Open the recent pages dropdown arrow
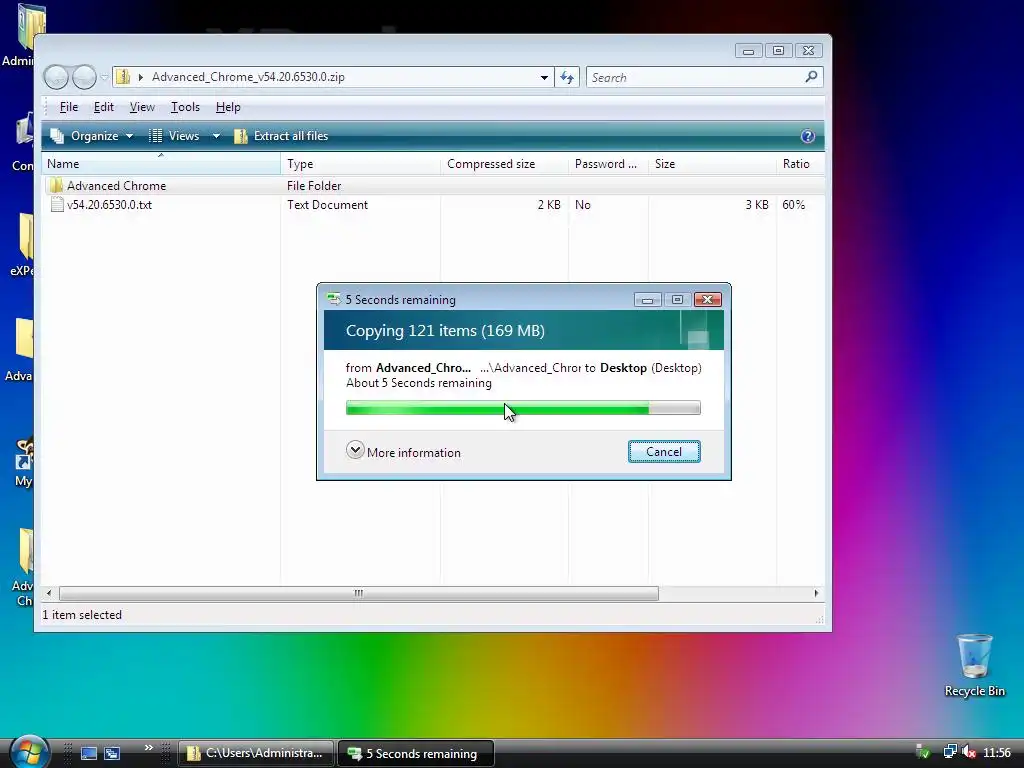Image resolution: width=1024 pixels, height=768 pixels. pyautogui.click(x=104, y=78)
